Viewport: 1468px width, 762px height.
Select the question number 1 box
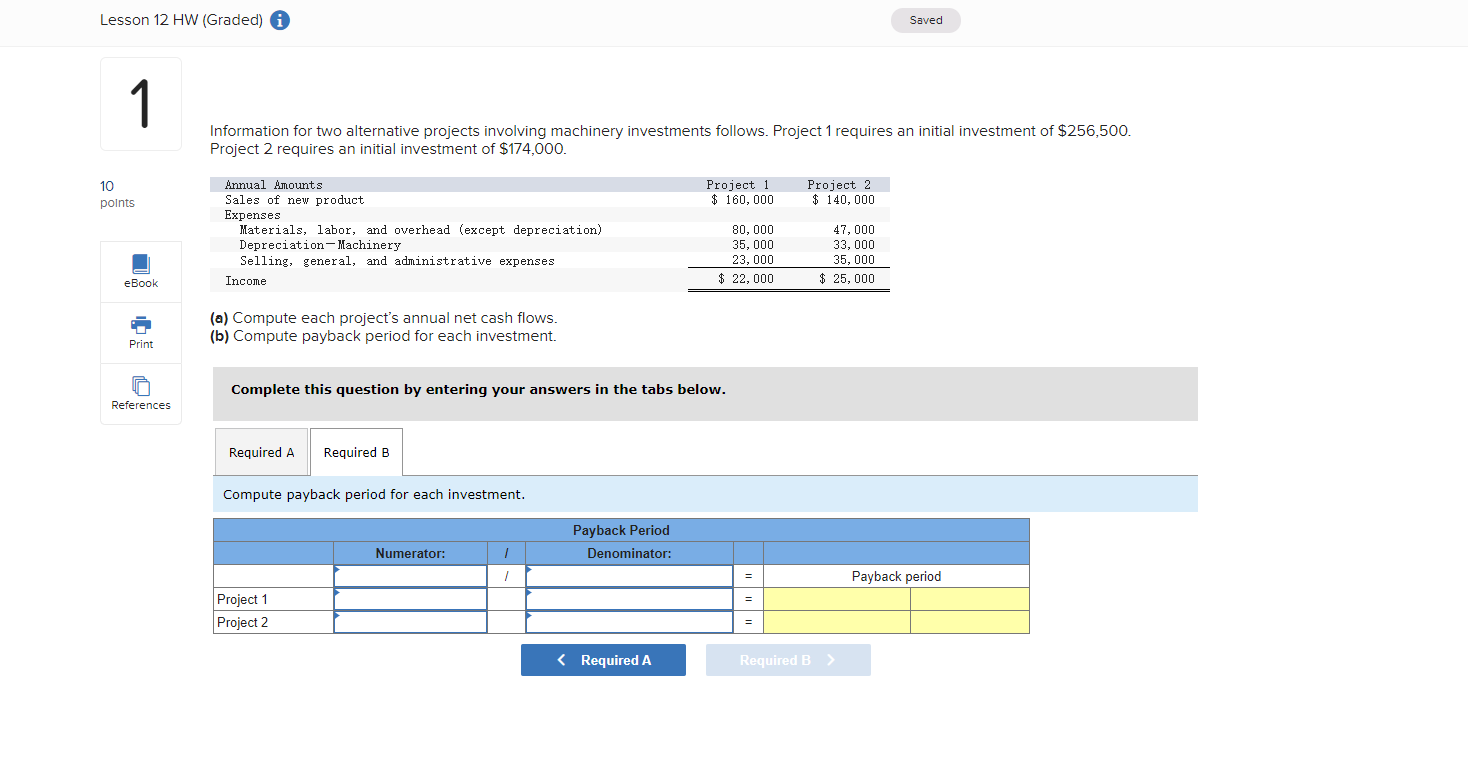(x=140, y=103)
